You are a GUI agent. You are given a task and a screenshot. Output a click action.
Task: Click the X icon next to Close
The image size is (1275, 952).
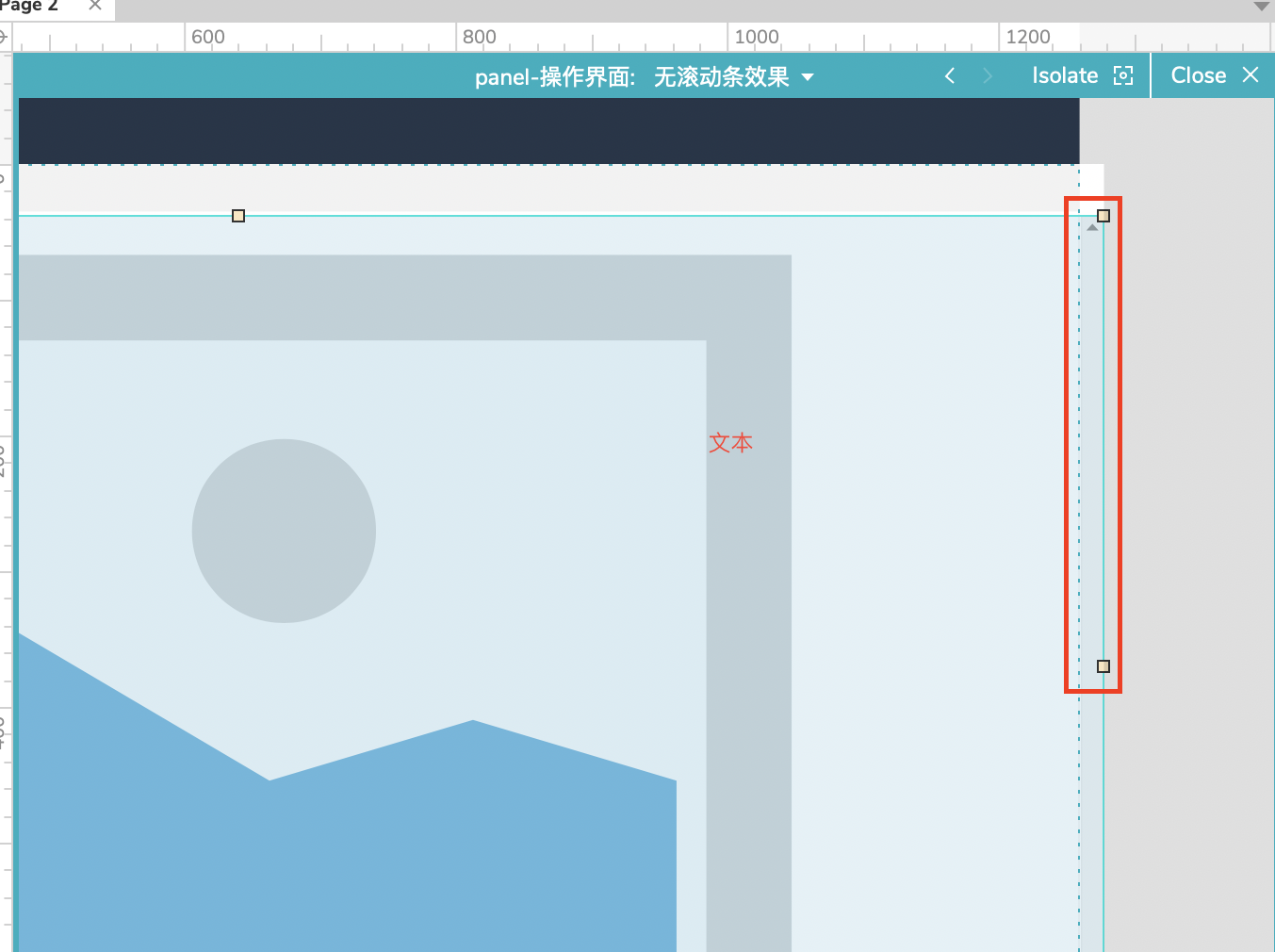point(1250,75)
